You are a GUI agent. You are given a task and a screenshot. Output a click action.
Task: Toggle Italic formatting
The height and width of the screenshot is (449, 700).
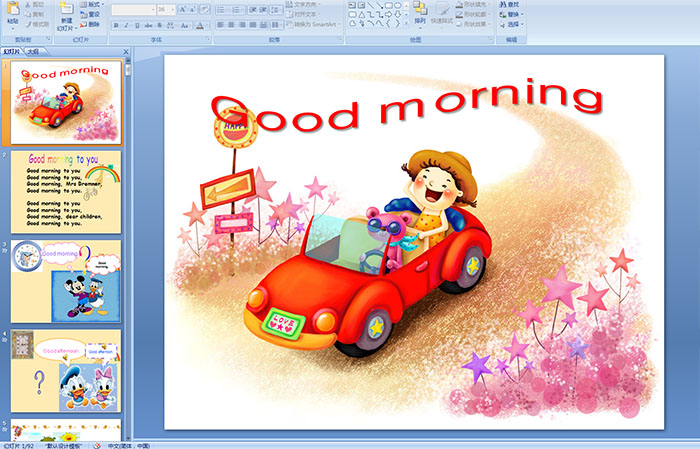(127, 25)
